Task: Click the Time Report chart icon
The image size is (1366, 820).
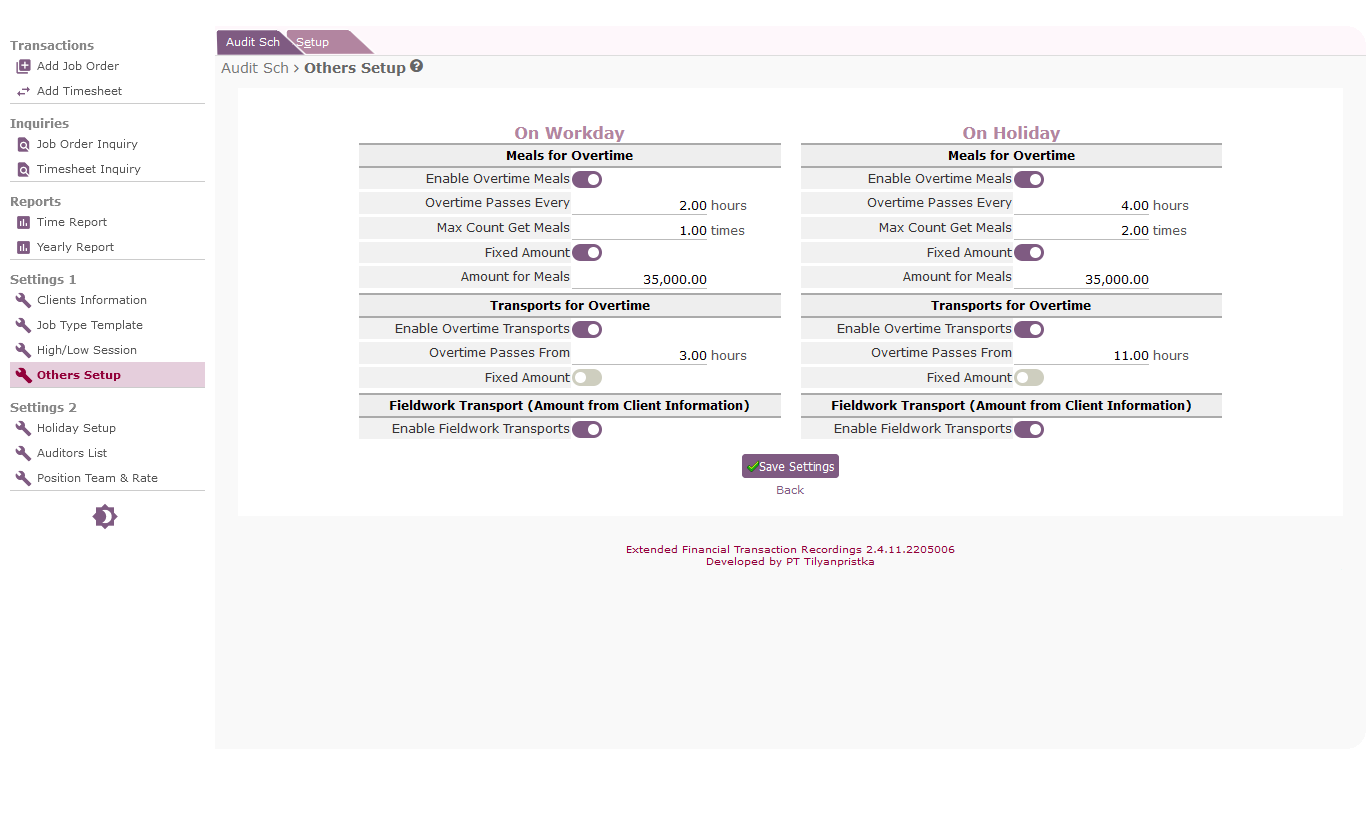Action: click(x=23, y=223)
